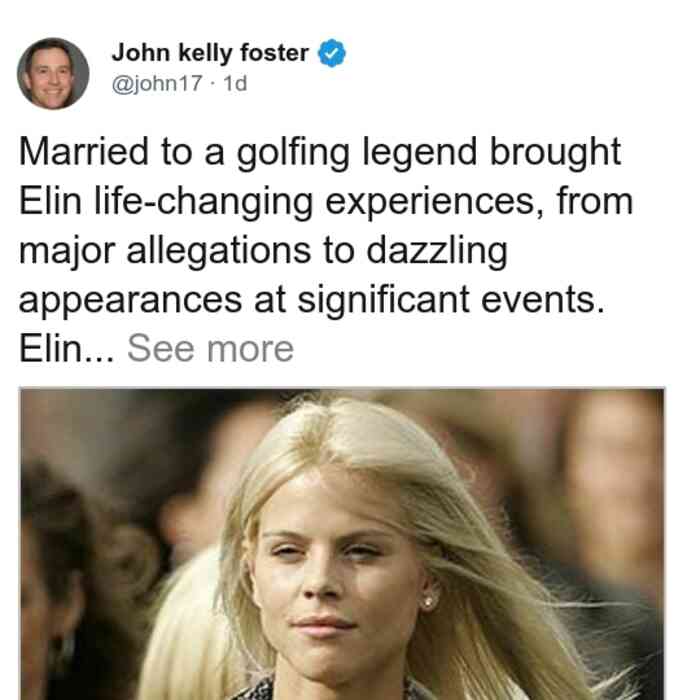700x700 pixels.
Task: Visit the @john17 handle
Action: [x=157, y=83]
